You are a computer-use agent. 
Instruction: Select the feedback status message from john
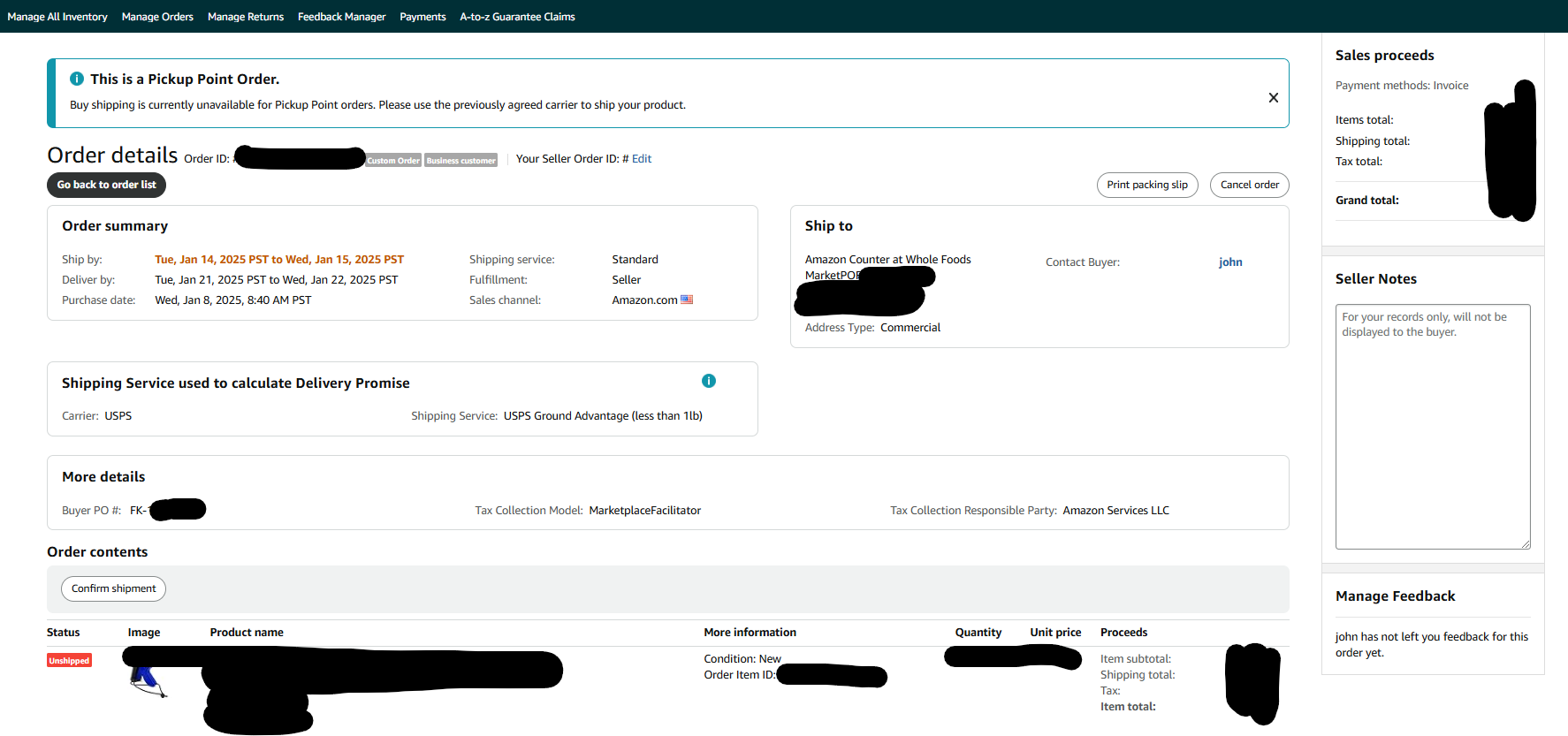(x=1432, y=645)
